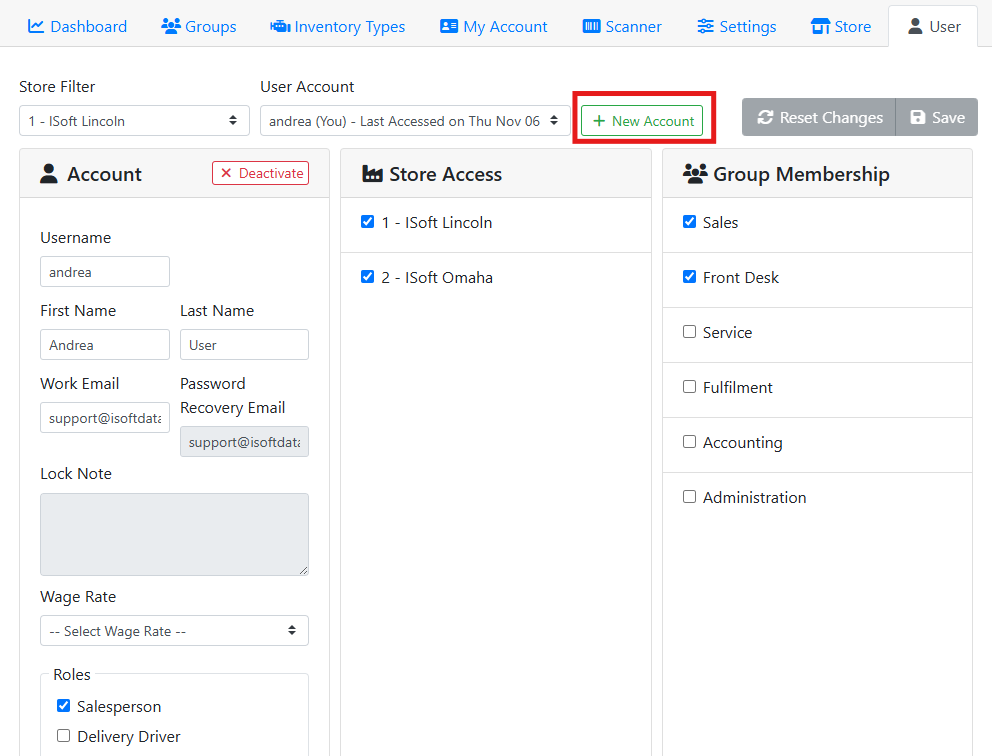Viewport: 992px width, 756px height.
Task: Click the Reset Changes button
Action: tap(819, 117)
